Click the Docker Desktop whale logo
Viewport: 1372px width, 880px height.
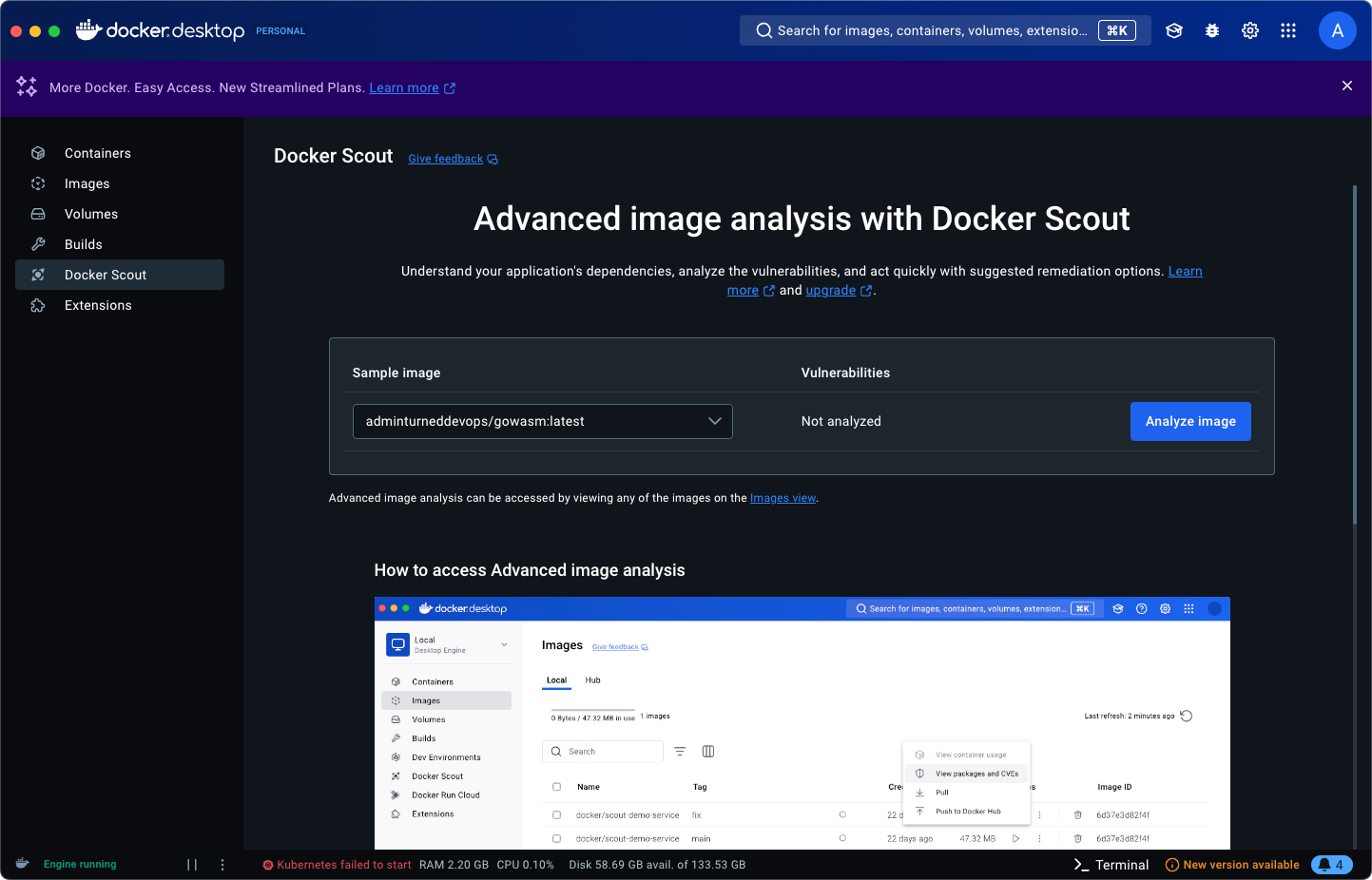coord(160,30)
